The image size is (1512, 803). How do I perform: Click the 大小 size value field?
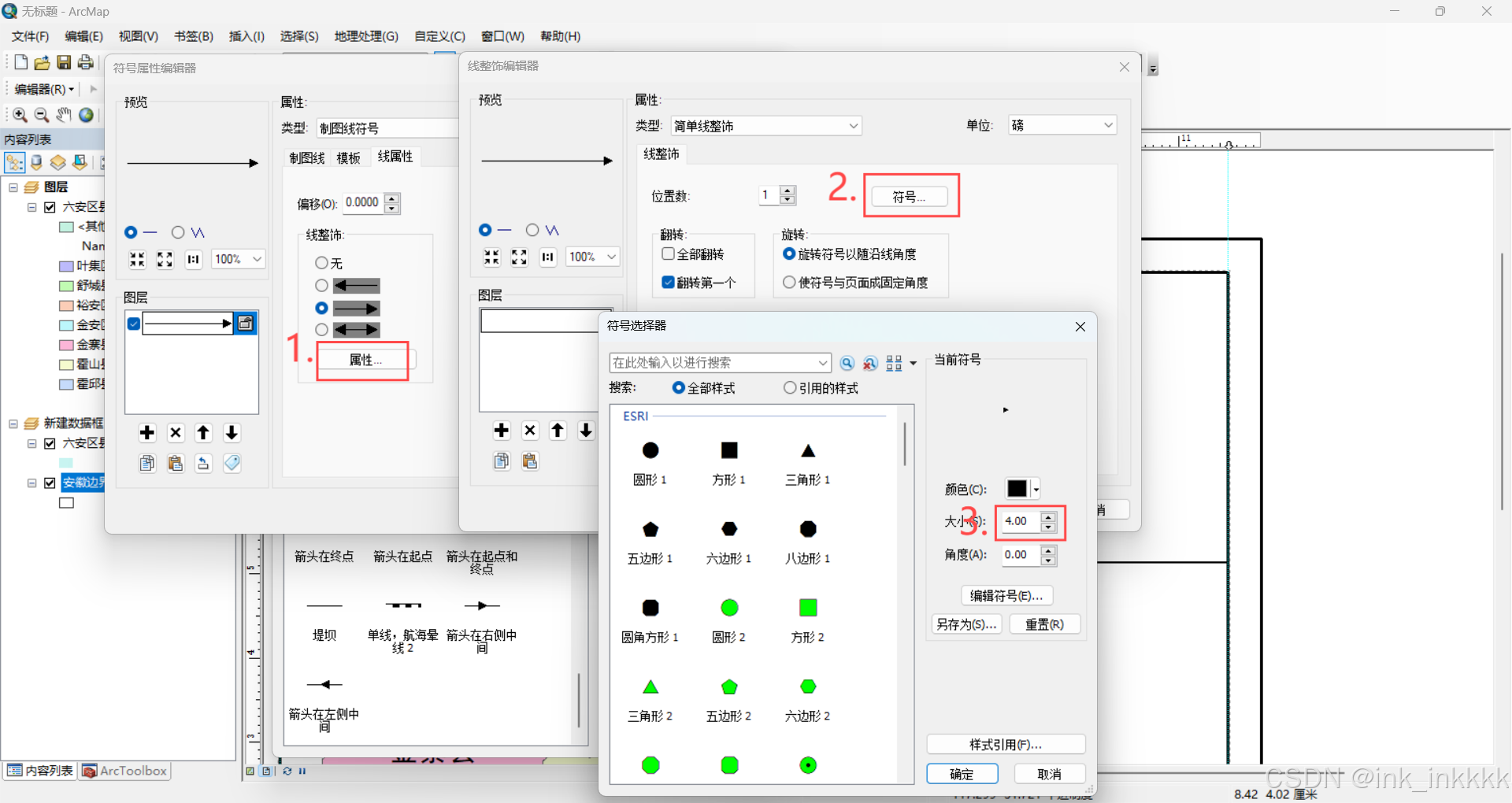pyautogui.click(x=1021, y=521)
